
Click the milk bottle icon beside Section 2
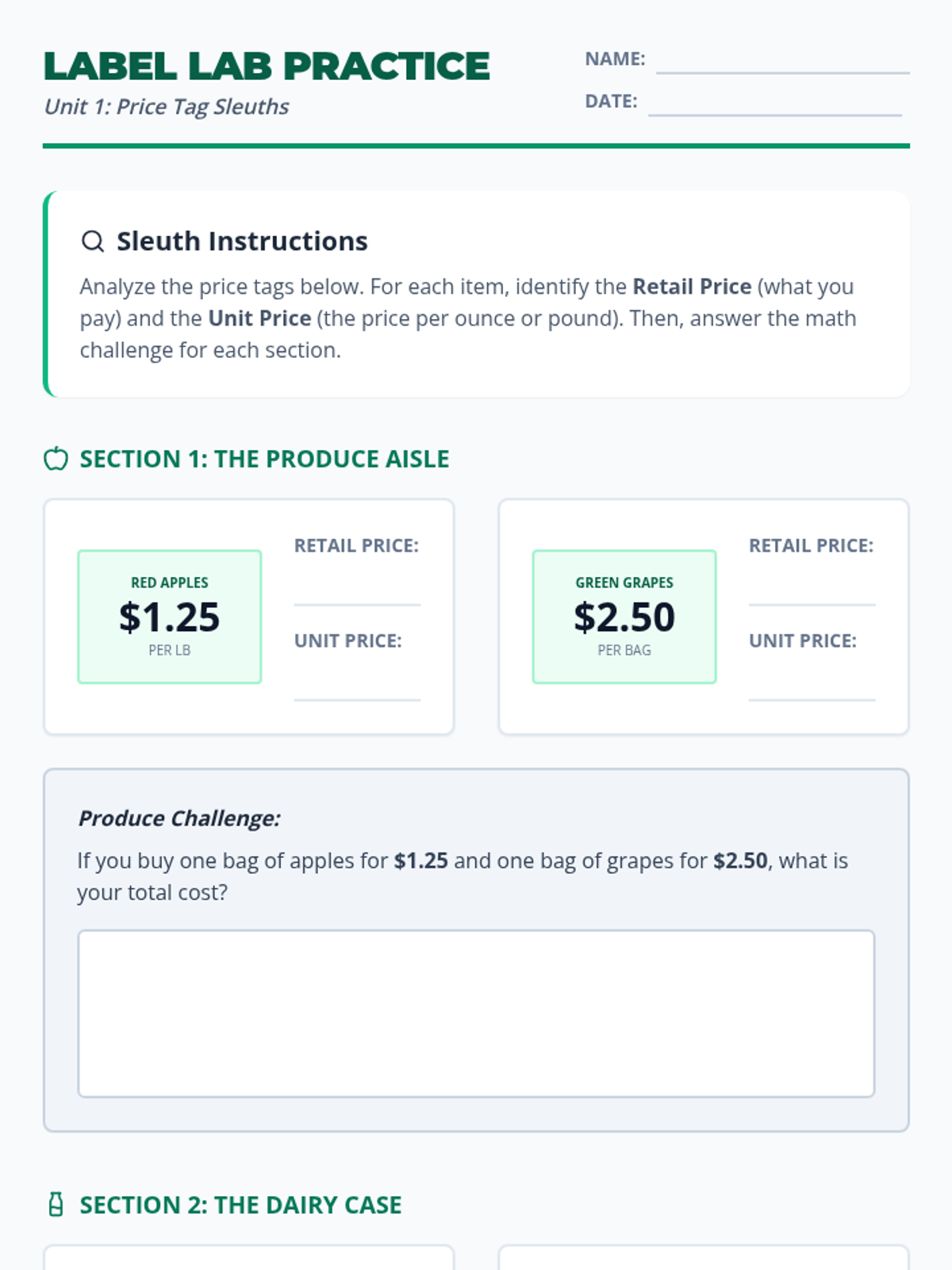coord(56,1205)
